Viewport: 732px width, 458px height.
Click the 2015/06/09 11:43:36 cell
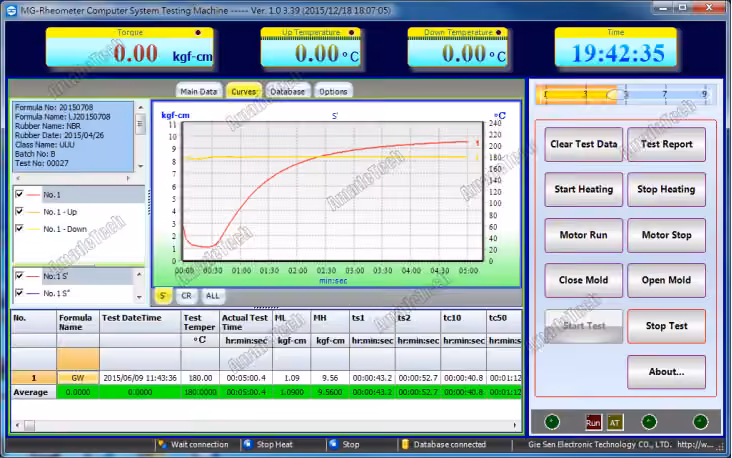(140, 378)
